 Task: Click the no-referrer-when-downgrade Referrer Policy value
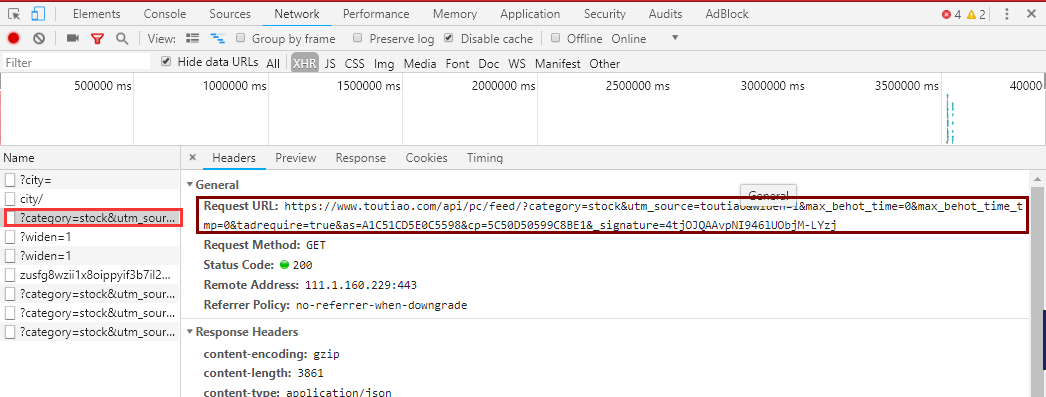[x=382, y=305]
